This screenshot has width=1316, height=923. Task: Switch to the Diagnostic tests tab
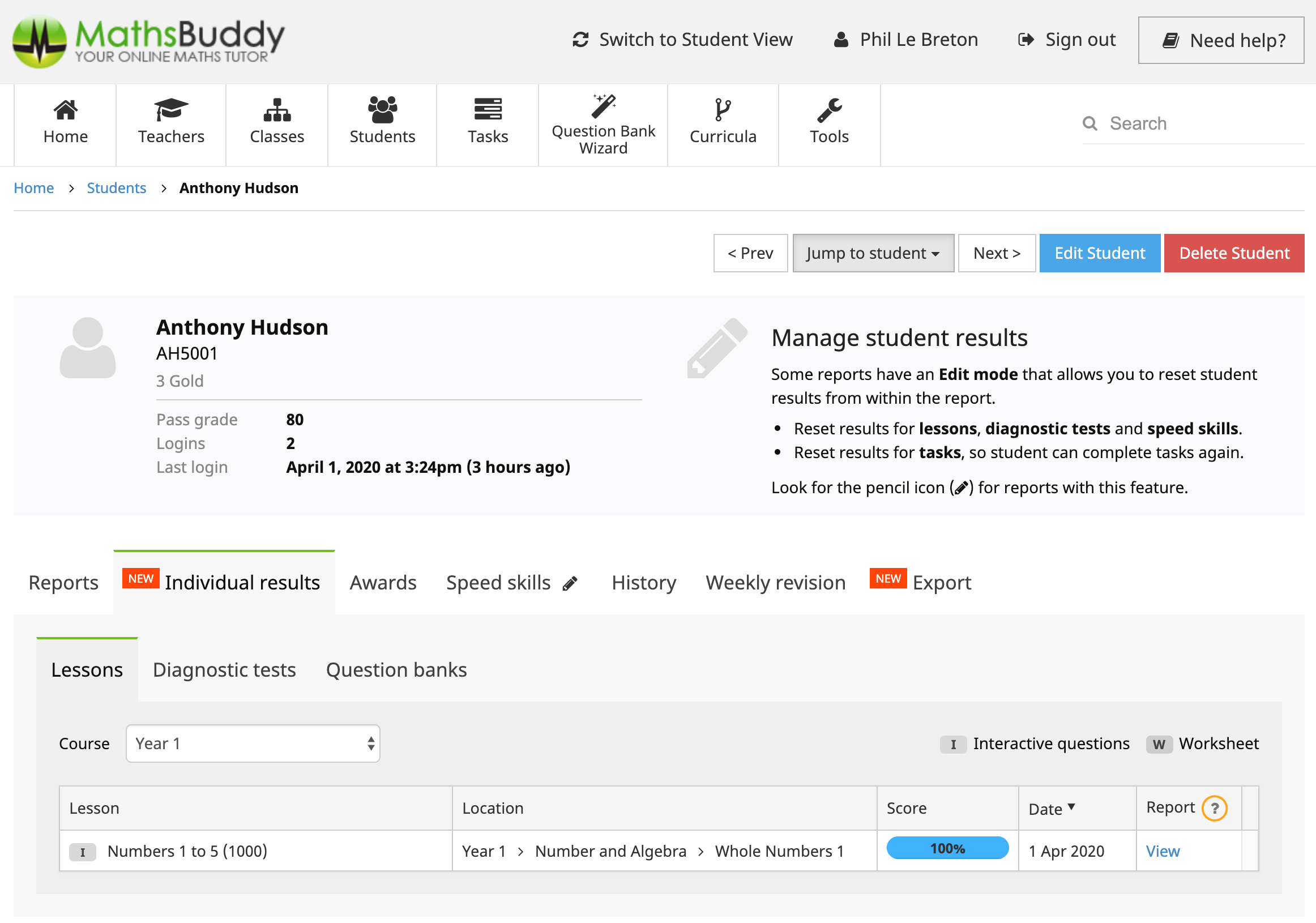[x=224, y=670]
